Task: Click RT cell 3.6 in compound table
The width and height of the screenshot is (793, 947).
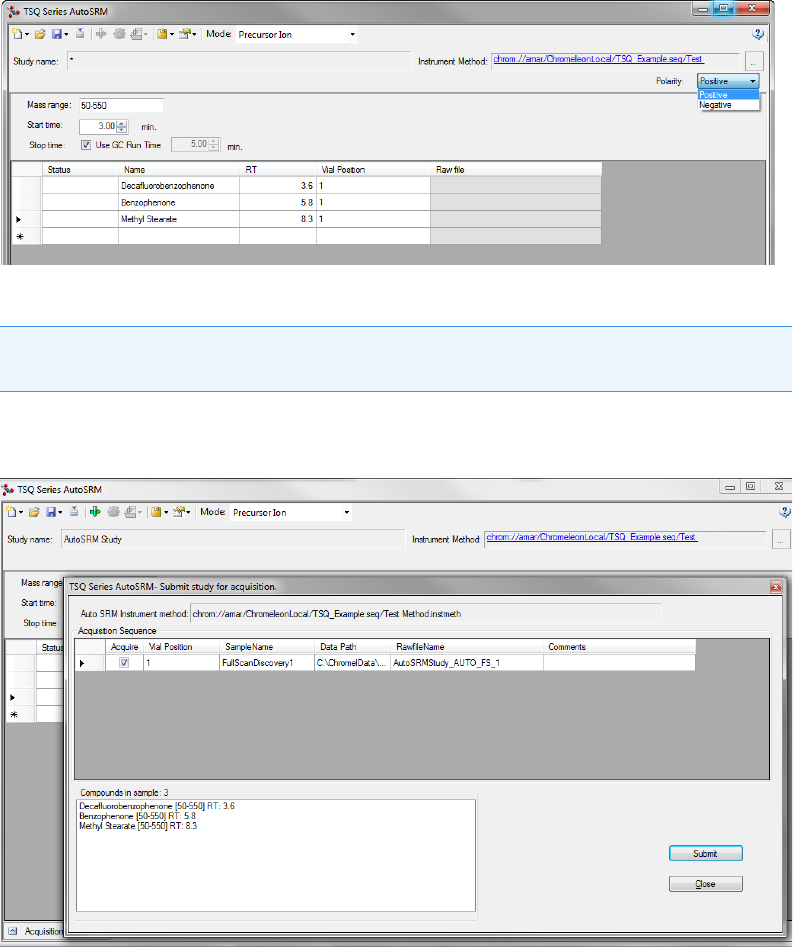Action: (x=278, y=185)
